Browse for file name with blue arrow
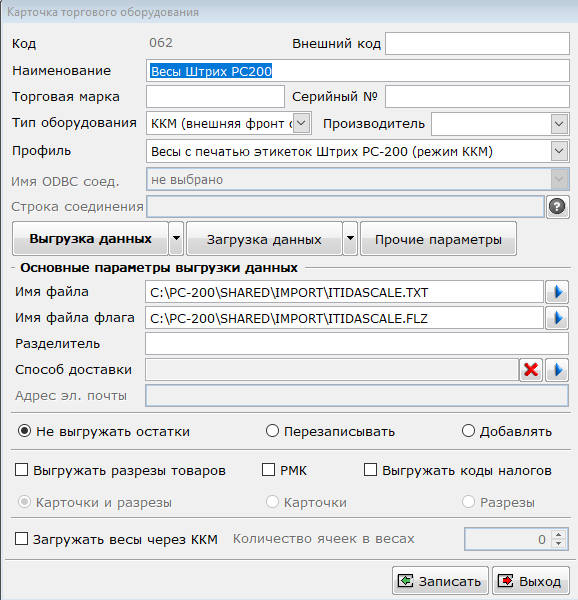This screenshot has width=578, height=600. click(557, 292)
